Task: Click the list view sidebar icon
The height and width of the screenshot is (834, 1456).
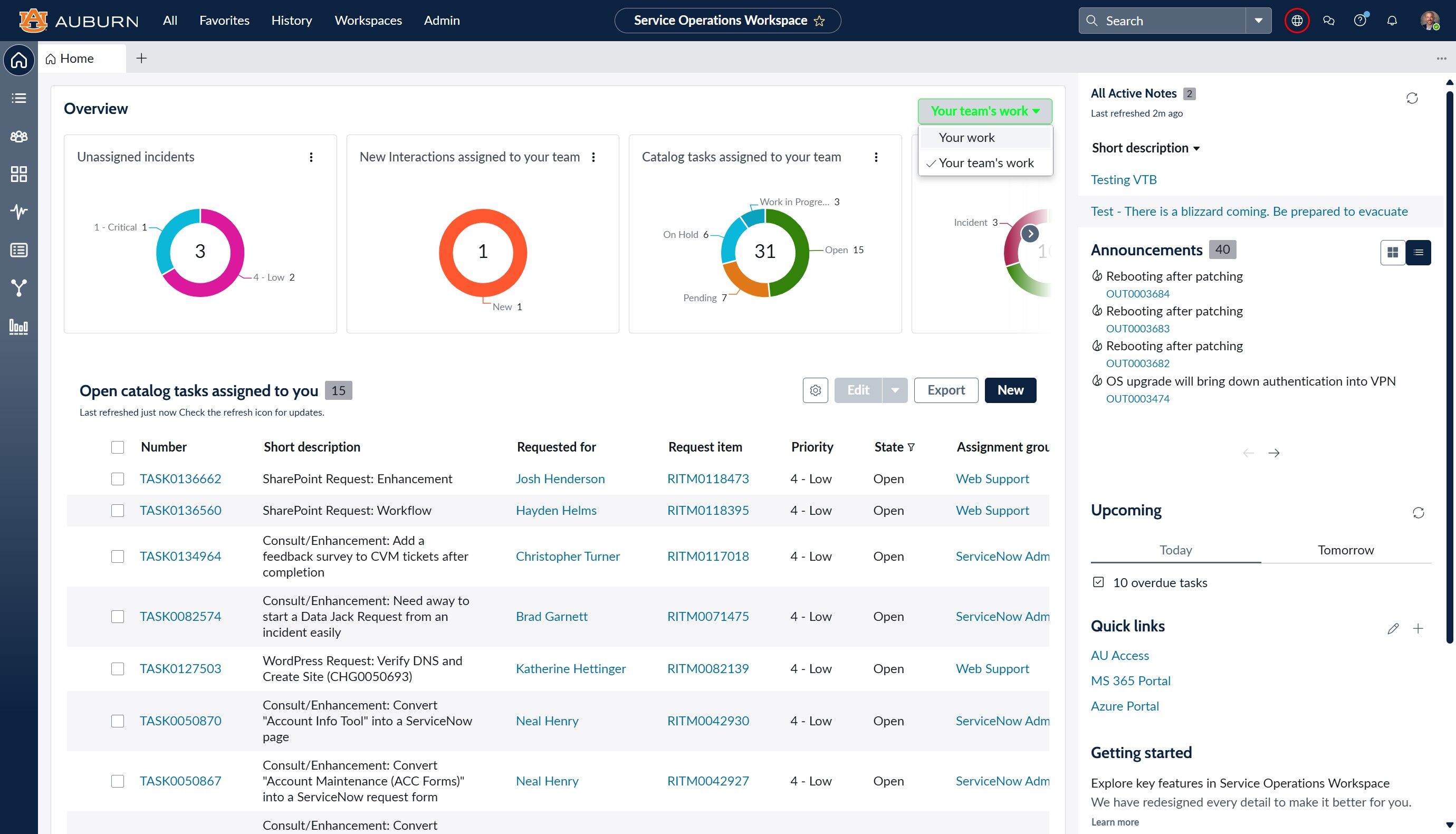Action: (19, 98)
